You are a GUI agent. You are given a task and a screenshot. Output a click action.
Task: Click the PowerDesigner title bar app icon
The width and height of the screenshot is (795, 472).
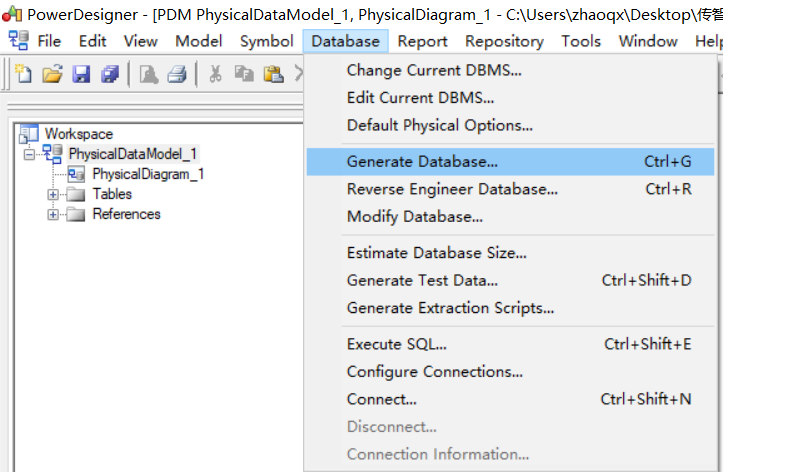[12, 15]
